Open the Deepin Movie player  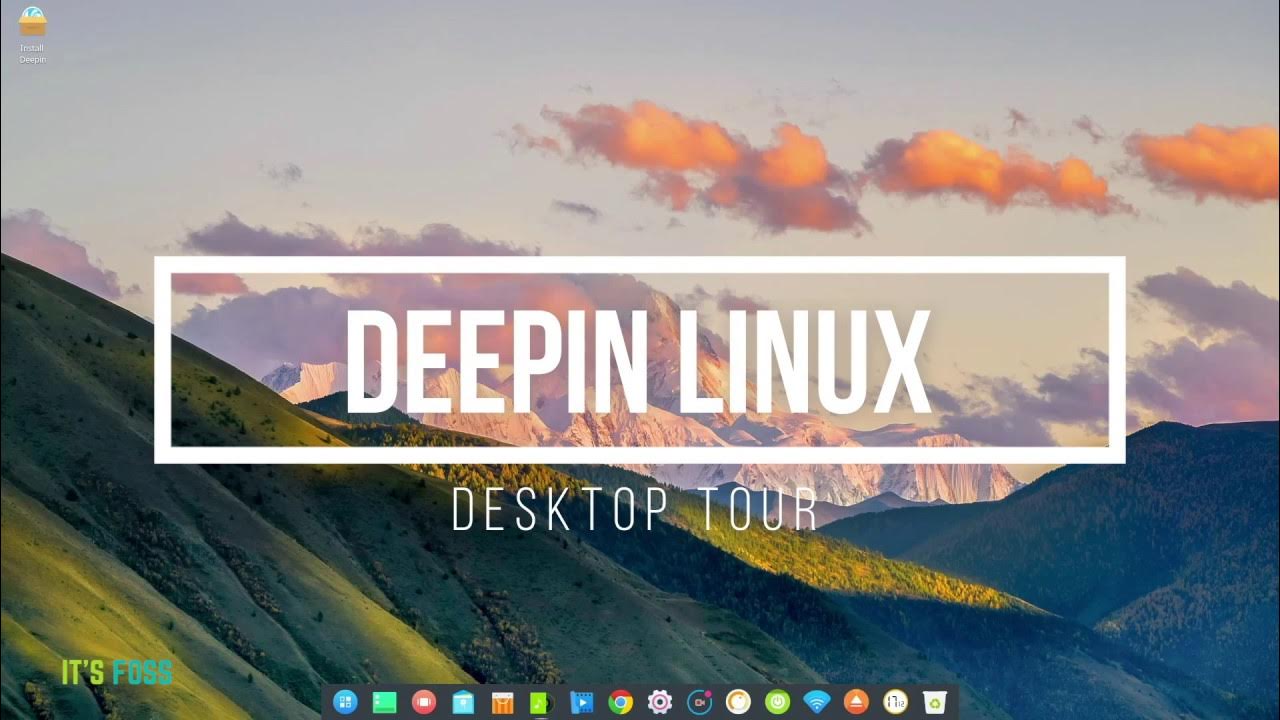[x=581, y=703]
